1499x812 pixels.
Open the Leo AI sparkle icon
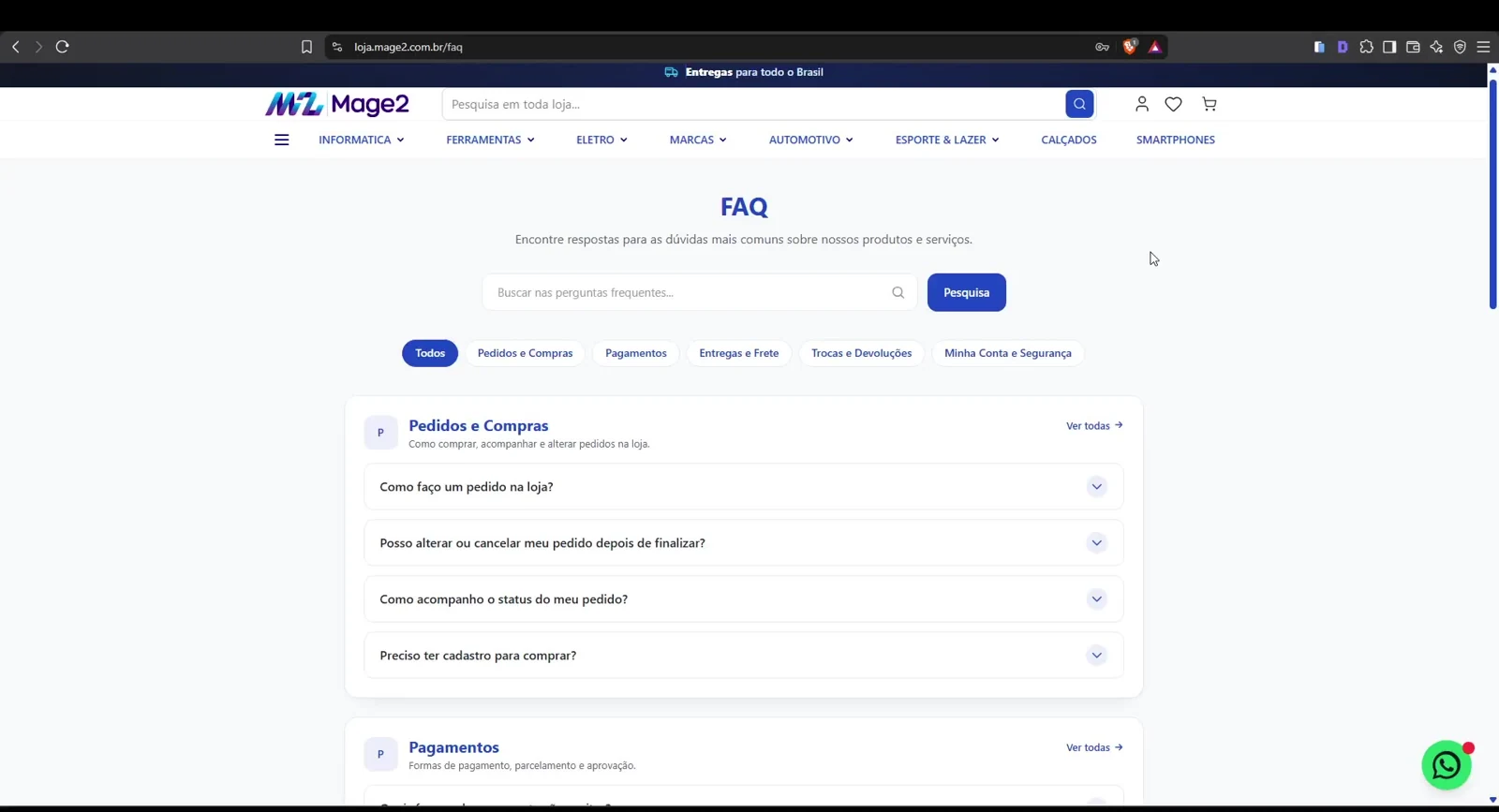pos(1436,47)
